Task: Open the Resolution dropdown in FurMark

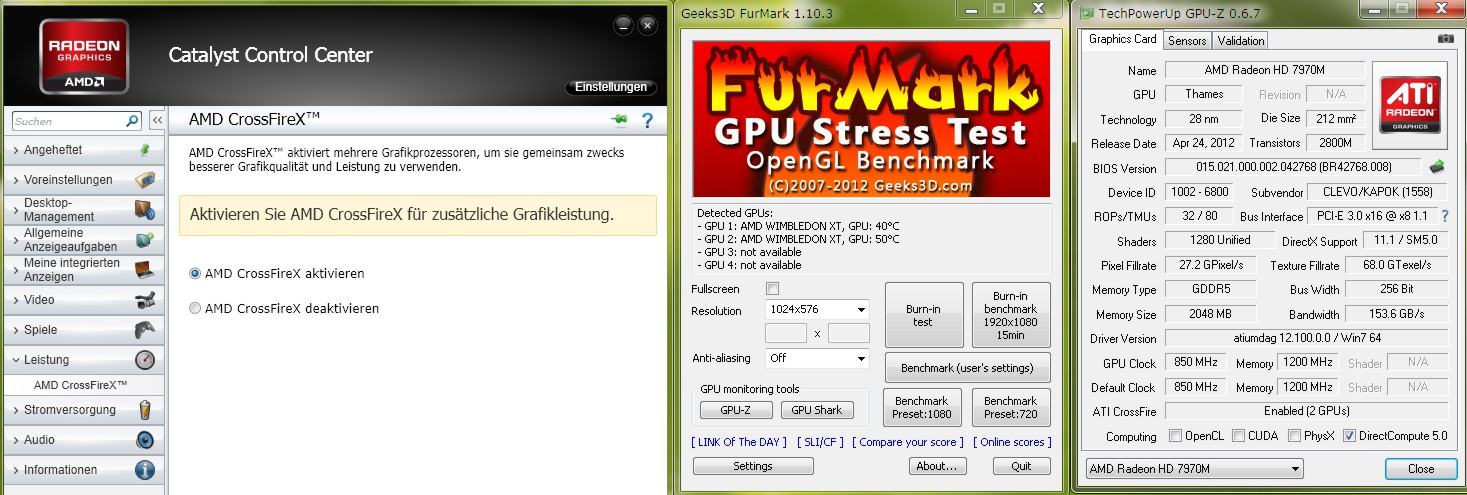Action: (x=817, y=310)
